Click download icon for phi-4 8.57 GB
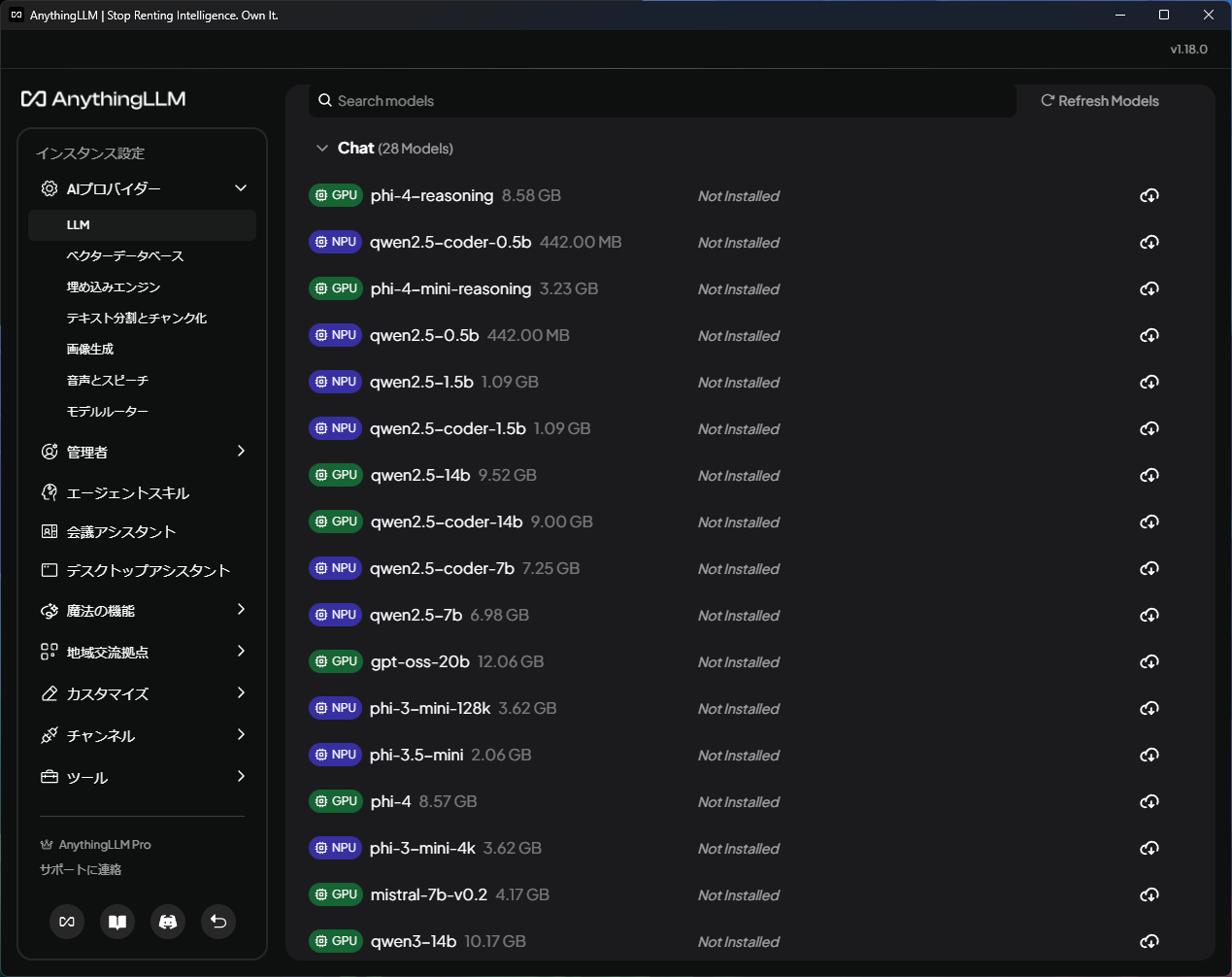The image size is (1232, 977). [x=1149, y=802]
